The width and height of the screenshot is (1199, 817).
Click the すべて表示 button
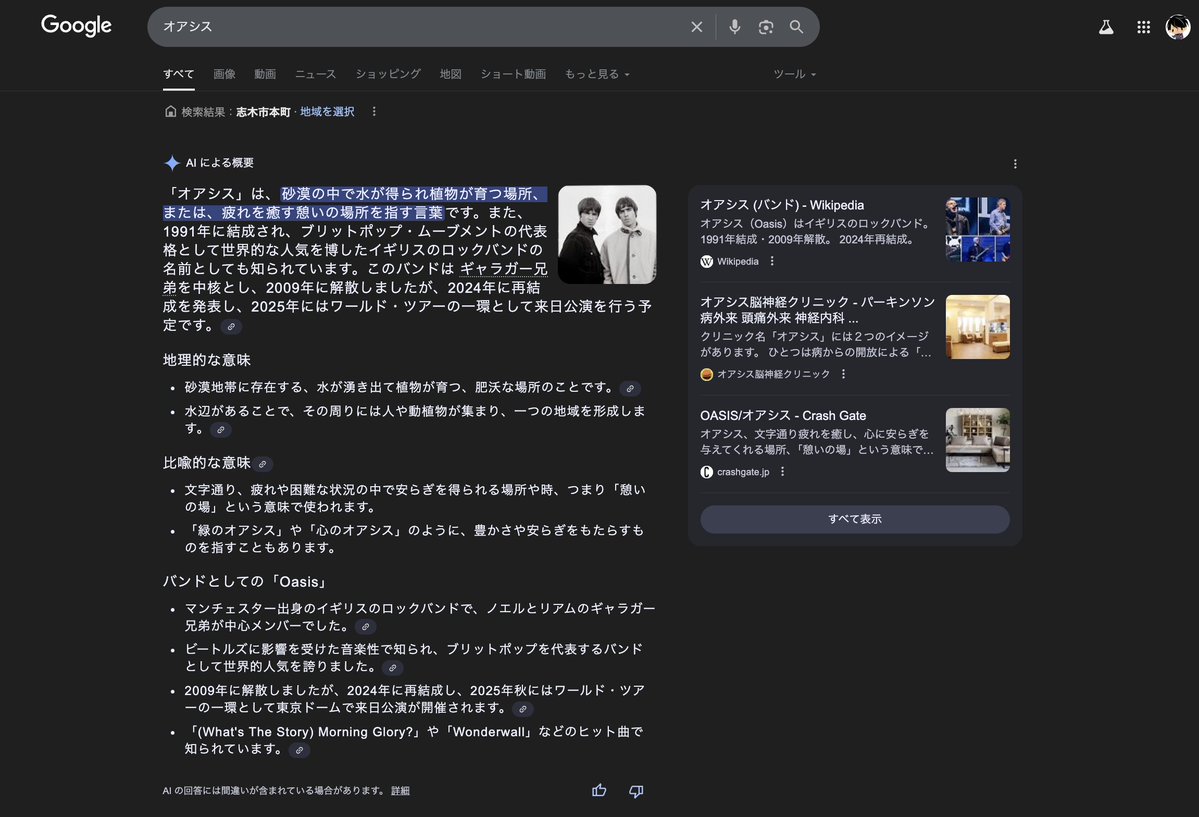[854, 519]
